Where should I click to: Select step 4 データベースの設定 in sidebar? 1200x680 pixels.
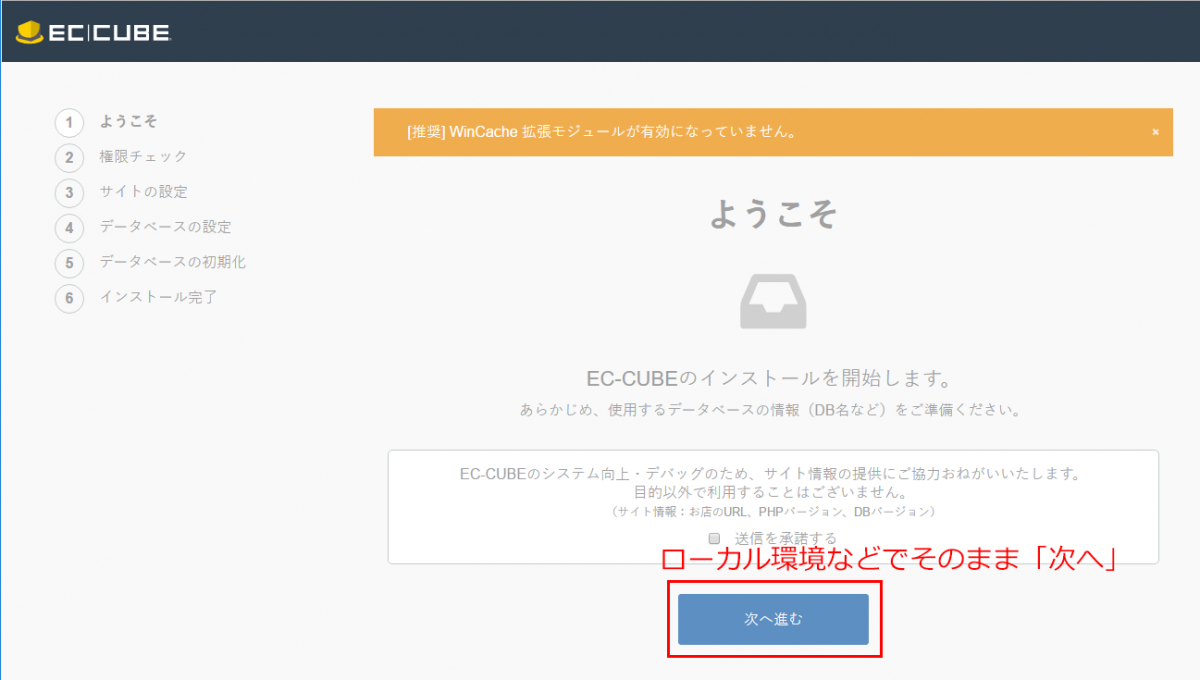click(x=143, y=227)
